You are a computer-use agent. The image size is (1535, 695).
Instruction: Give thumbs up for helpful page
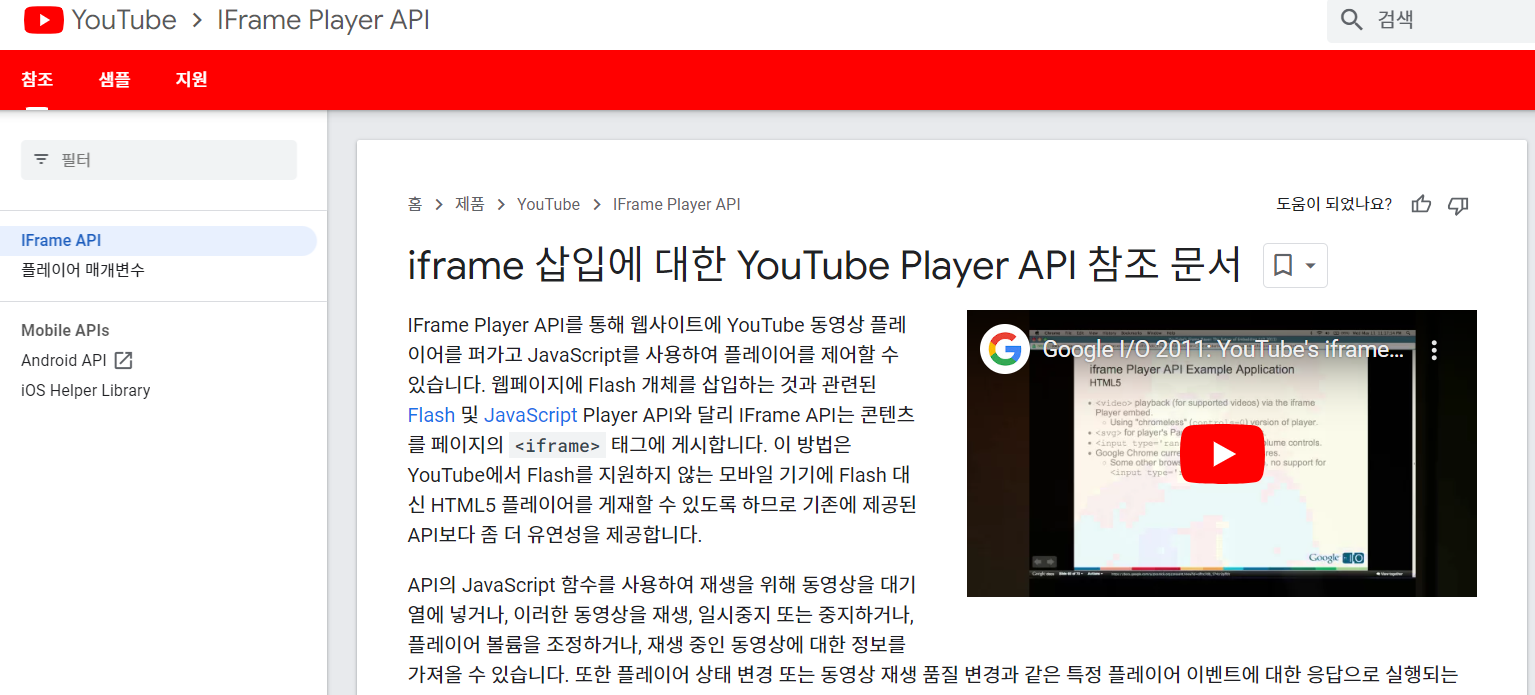click(x=1421, y=205)
